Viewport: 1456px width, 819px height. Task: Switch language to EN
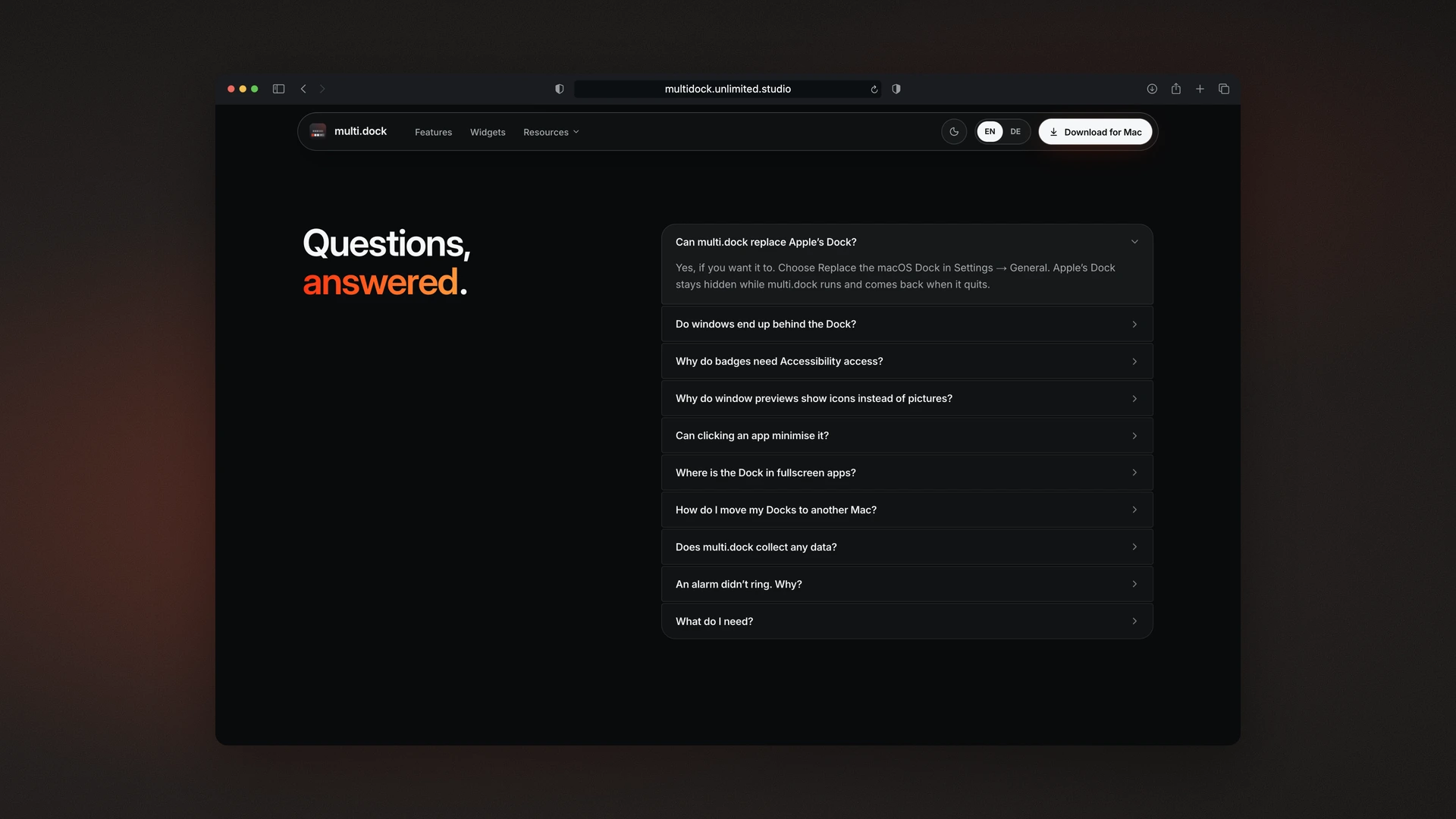(990, 131)
